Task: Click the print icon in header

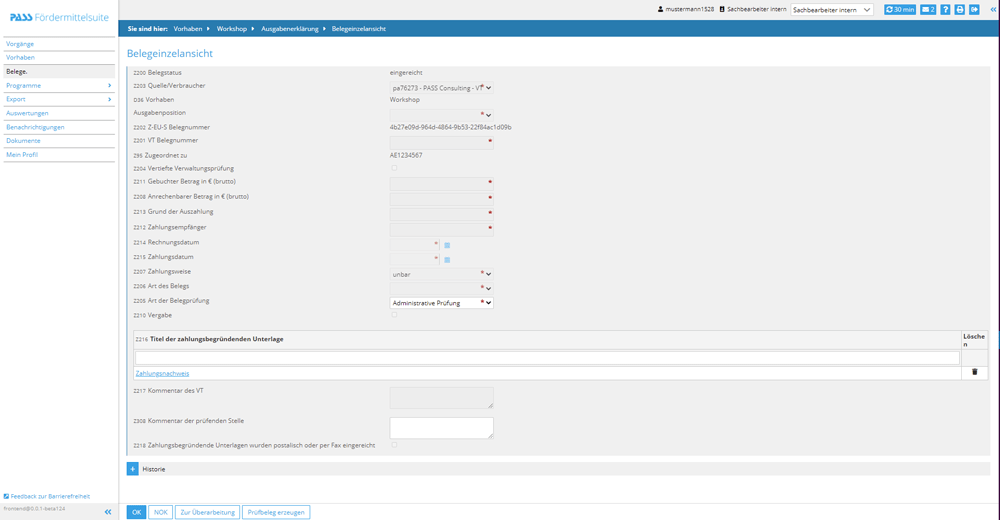Action: 960,9
